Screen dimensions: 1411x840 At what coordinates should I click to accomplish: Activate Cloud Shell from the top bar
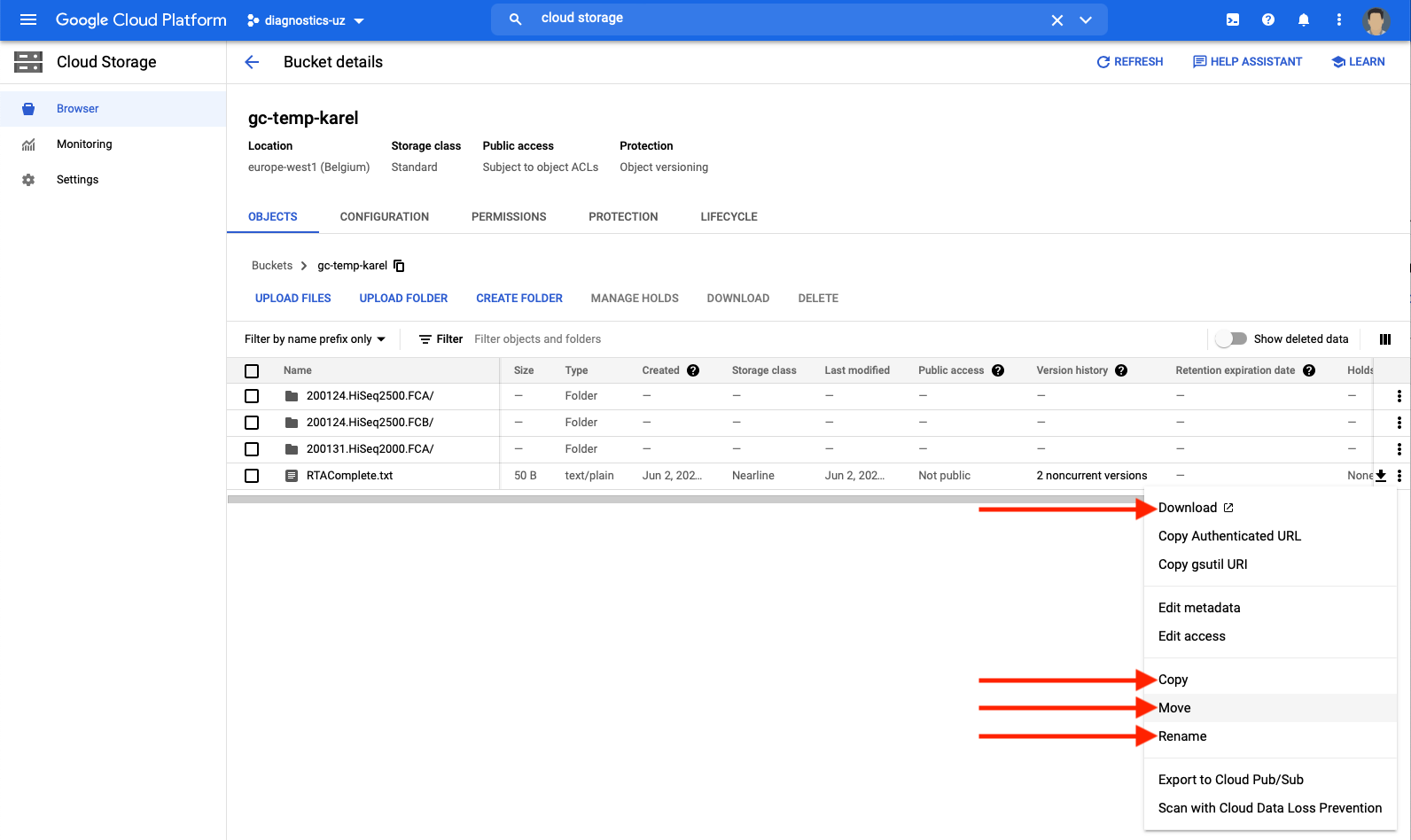(1233, 19)
